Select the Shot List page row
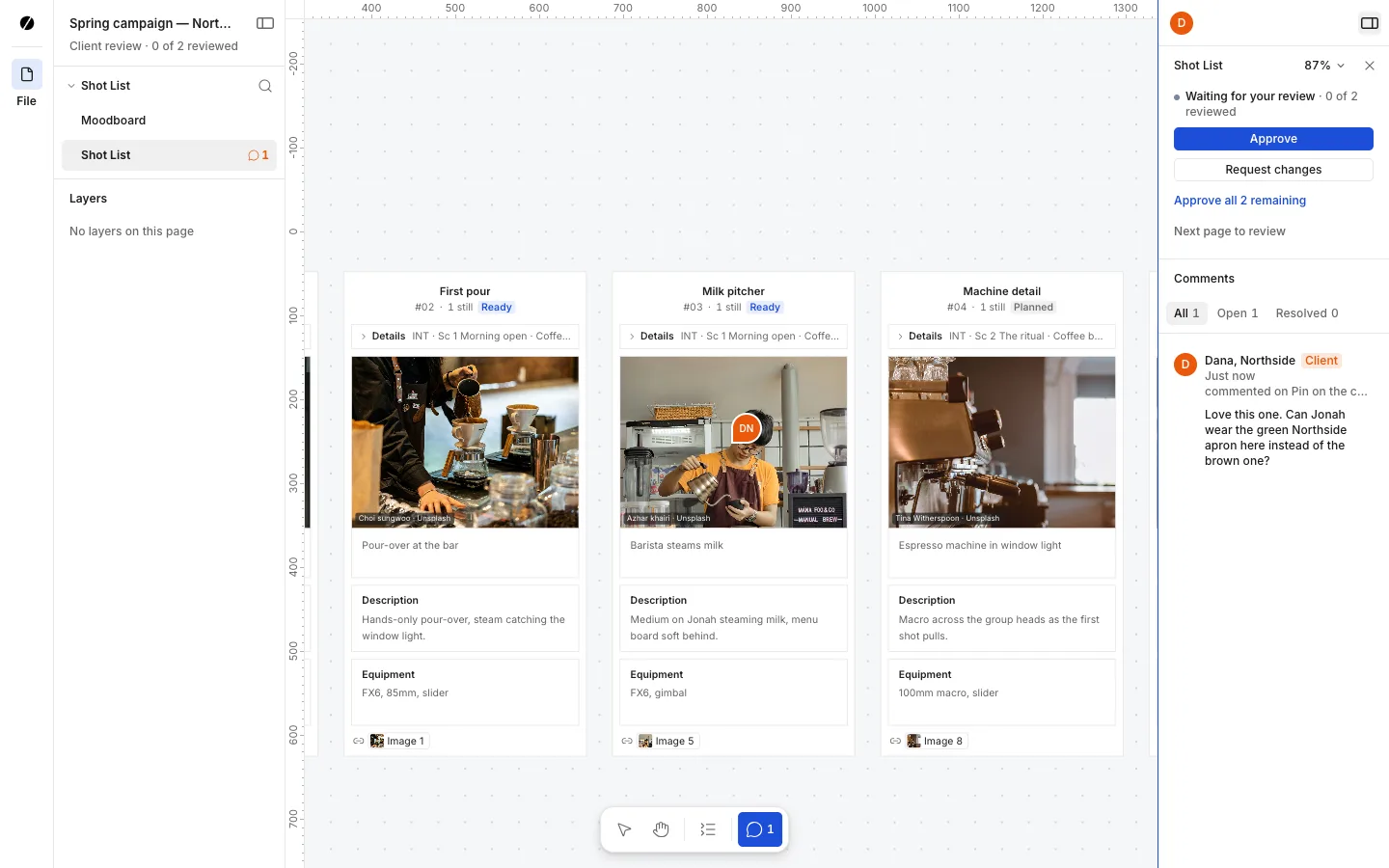Image resolution: width=1389 pixels, height=868 pixels. click(x=169, y=155)
